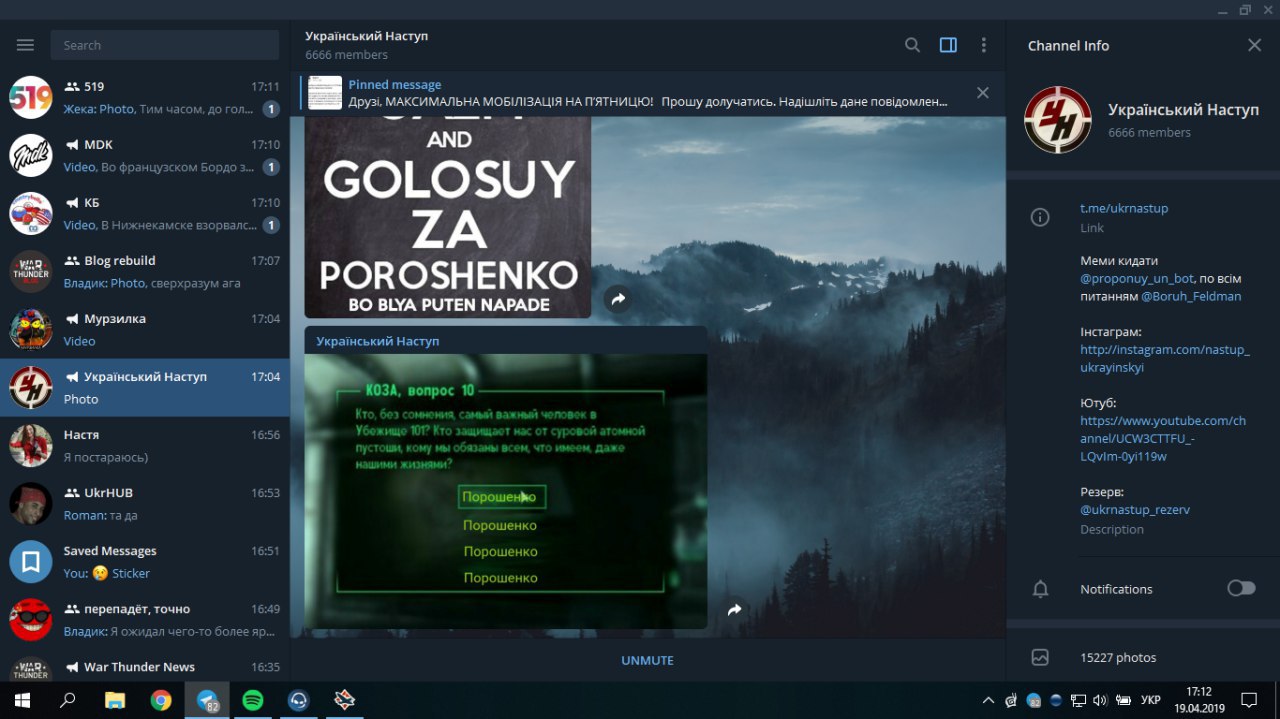This screenshot has height=719, width=1280.
Task: Open the headset app taskbar icon
Action: 298,700
